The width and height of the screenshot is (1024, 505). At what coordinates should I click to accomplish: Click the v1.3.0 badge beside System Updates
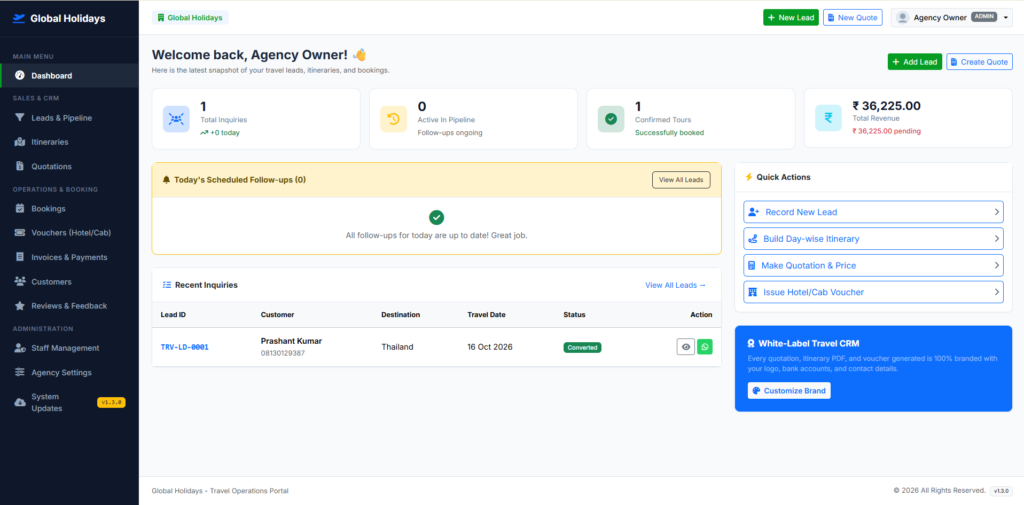(111, 402)
